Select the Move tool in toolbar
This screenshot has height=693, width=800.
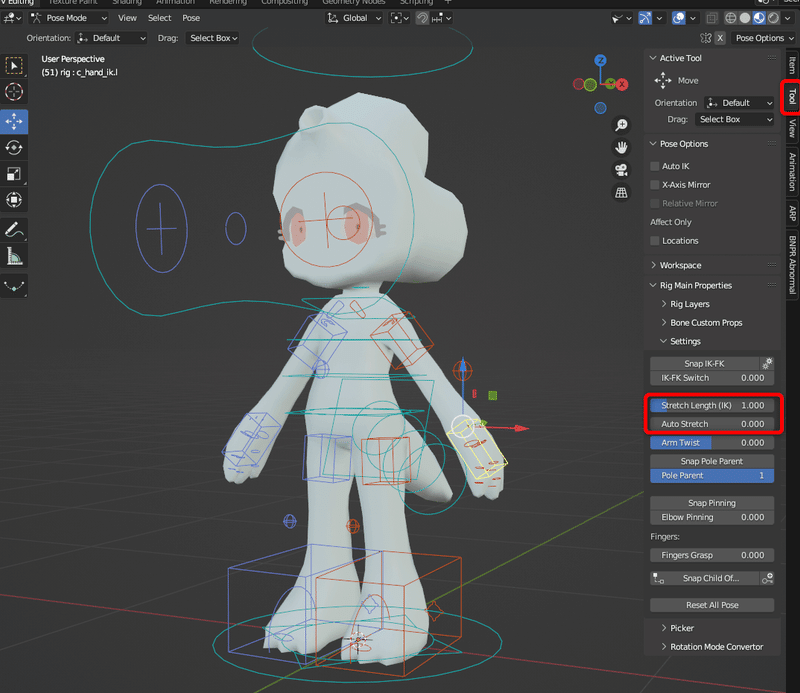14,121
